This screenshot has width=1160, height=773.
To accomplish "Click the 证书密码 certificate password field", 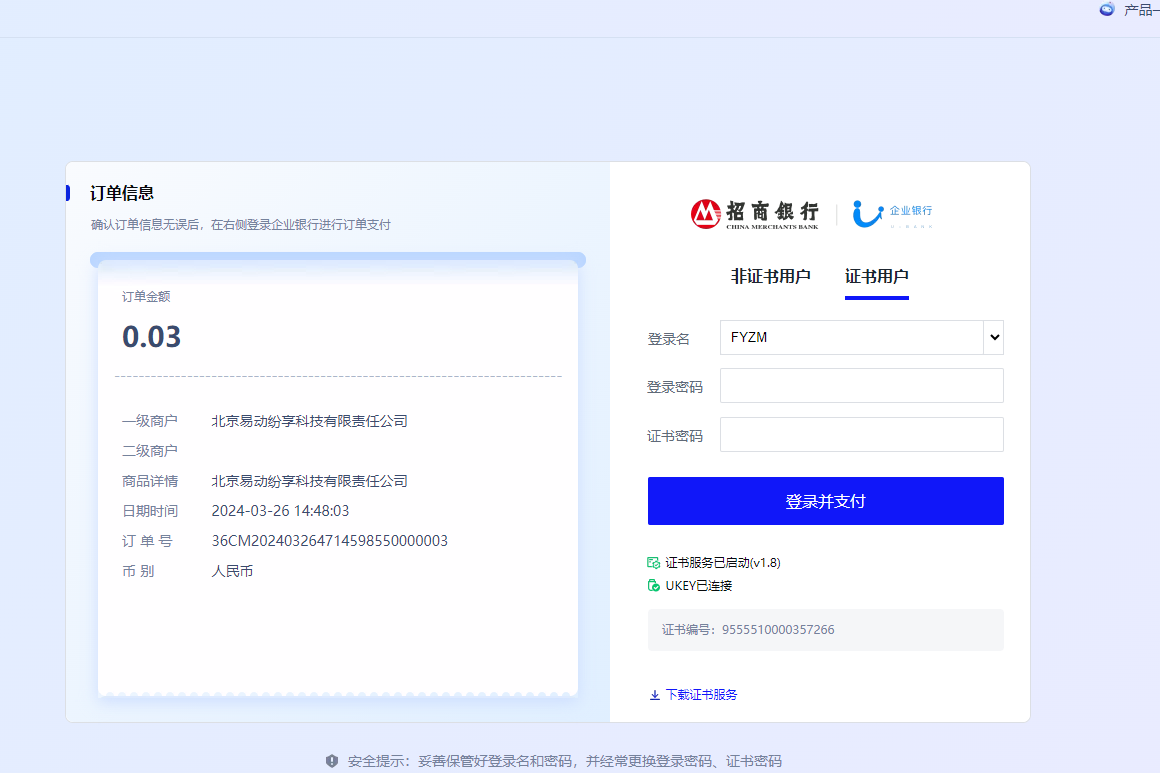I will coord(860,434).
